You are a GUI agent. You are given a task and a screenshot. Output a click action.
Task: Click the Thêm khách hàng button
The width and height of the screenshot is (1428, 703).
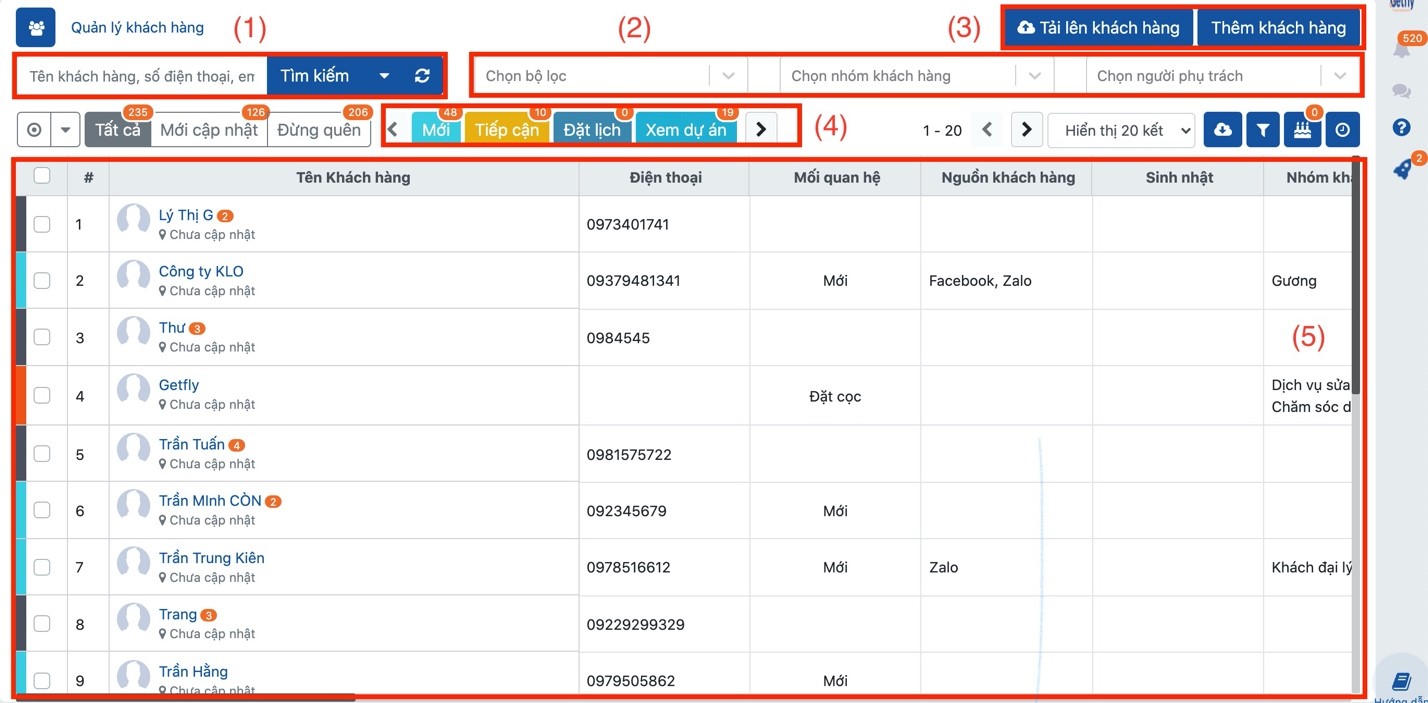(x=1278, y=28)
